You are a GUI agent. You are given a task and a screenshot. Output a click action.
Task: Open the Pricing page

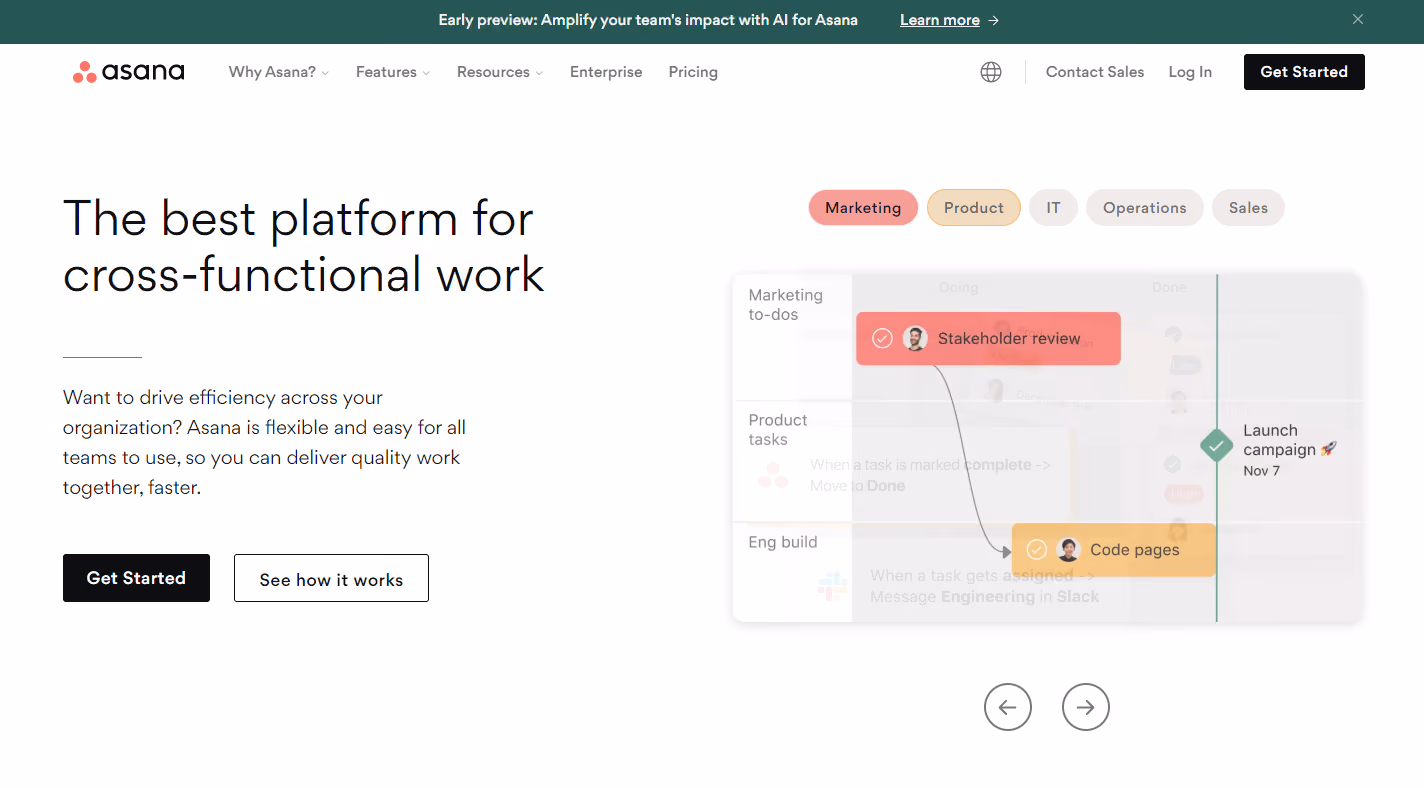(693, 72)
